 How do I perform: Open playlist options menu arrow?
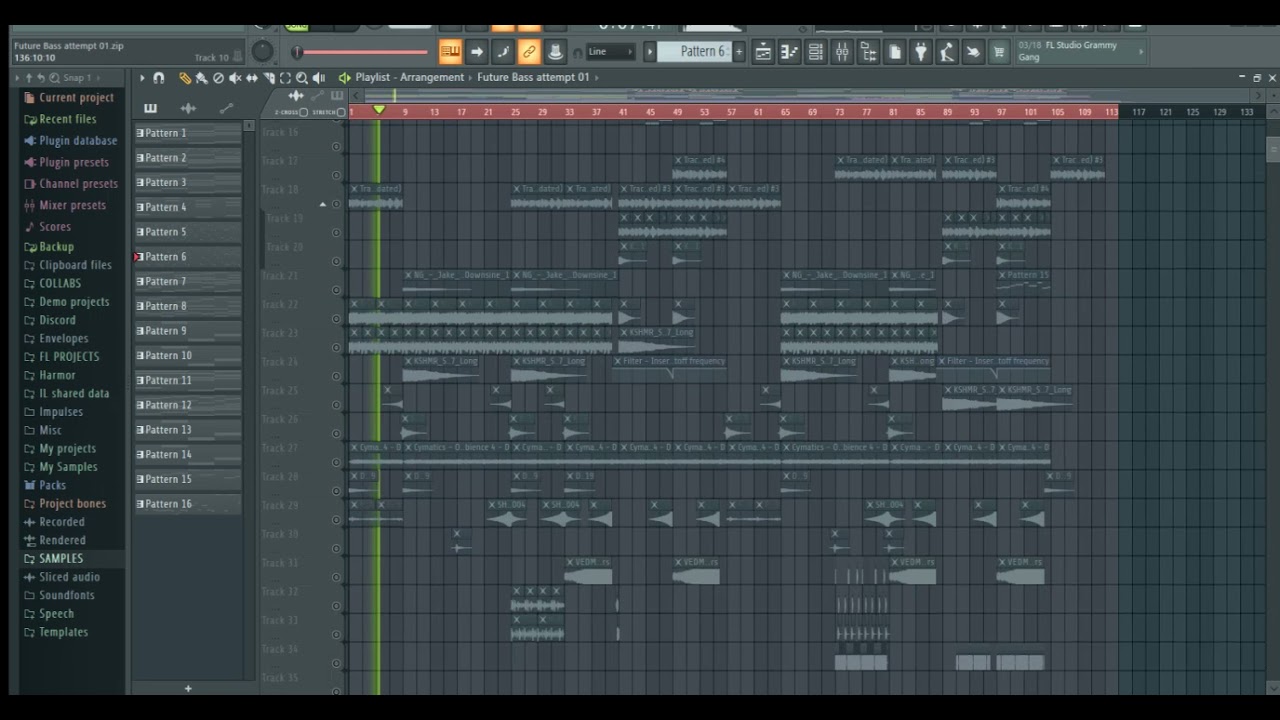[142, 78]
